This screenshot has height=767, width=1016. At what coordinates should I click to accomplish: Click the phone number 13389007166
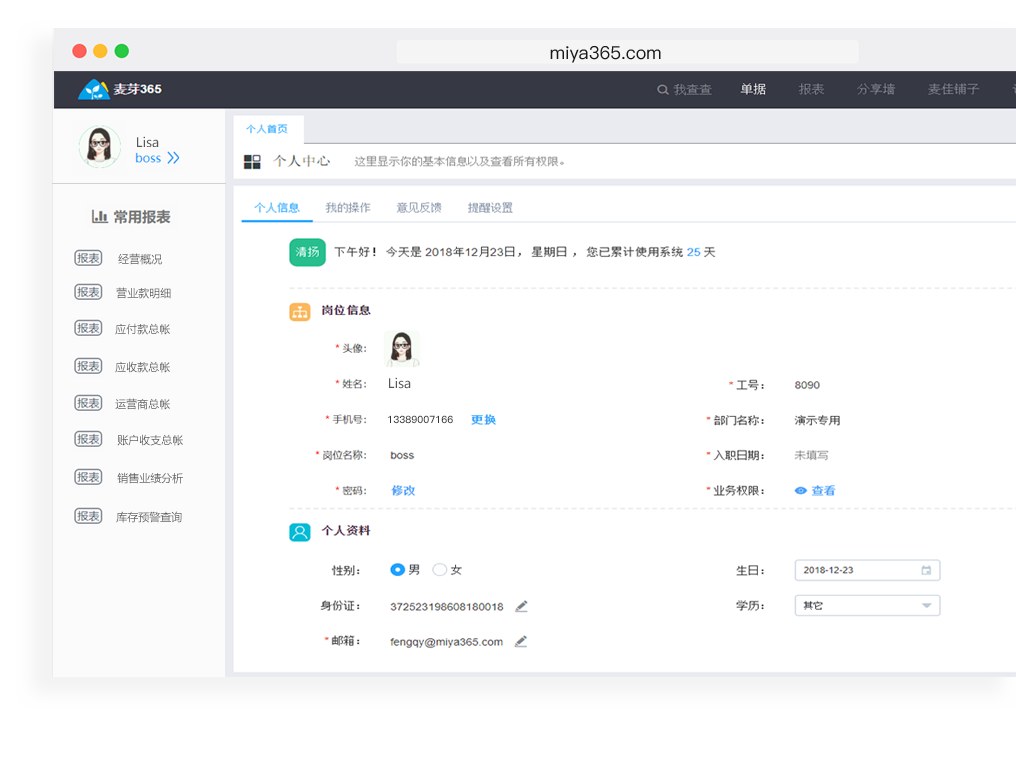(x=420, y=420)
